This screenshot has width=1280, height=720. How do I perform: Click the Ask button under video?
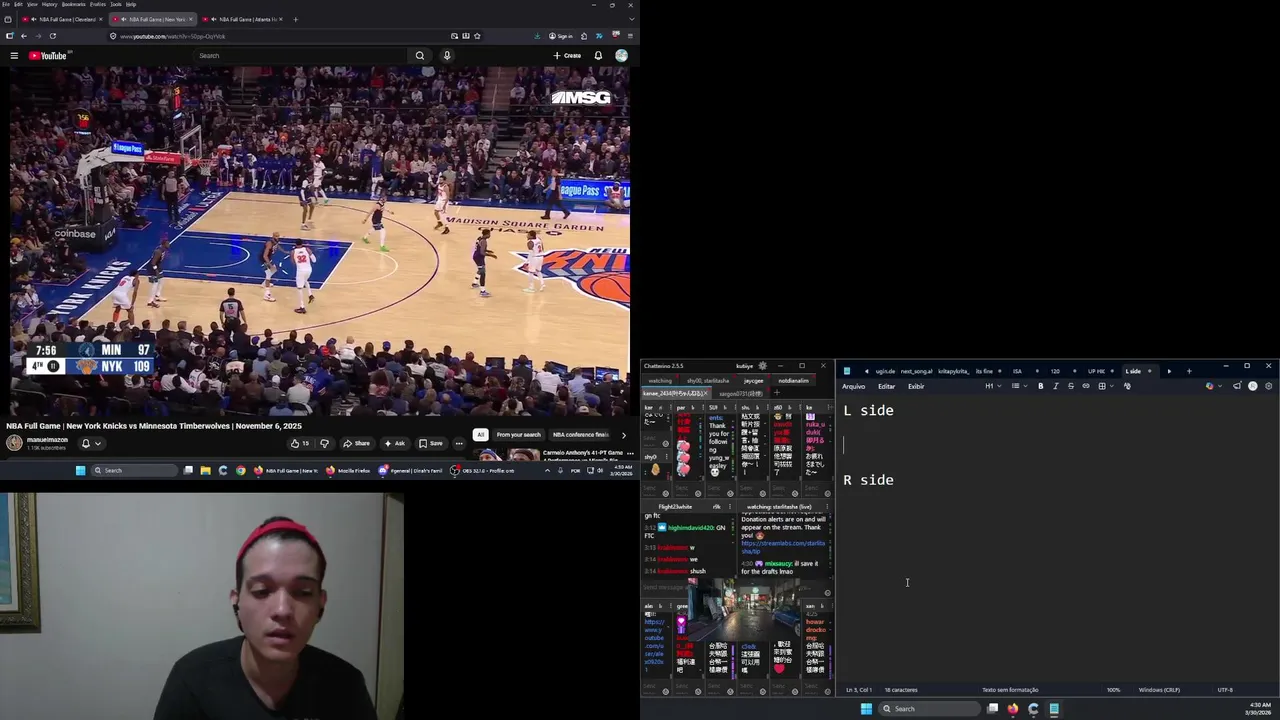coord(394,443)
